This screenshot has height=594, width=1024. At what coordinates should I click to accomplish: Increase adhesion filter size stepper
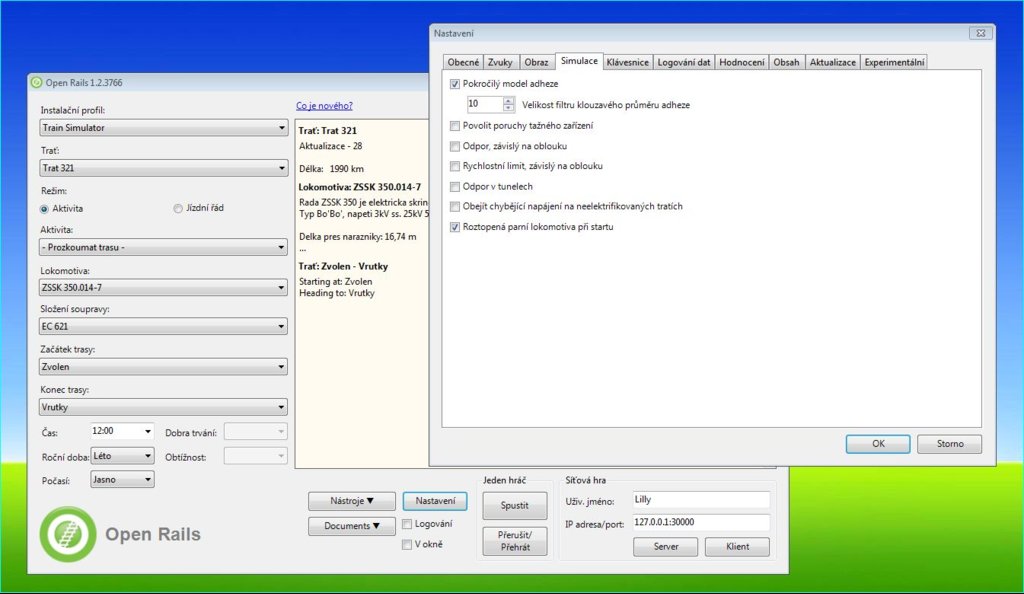[x=509, y=101]
